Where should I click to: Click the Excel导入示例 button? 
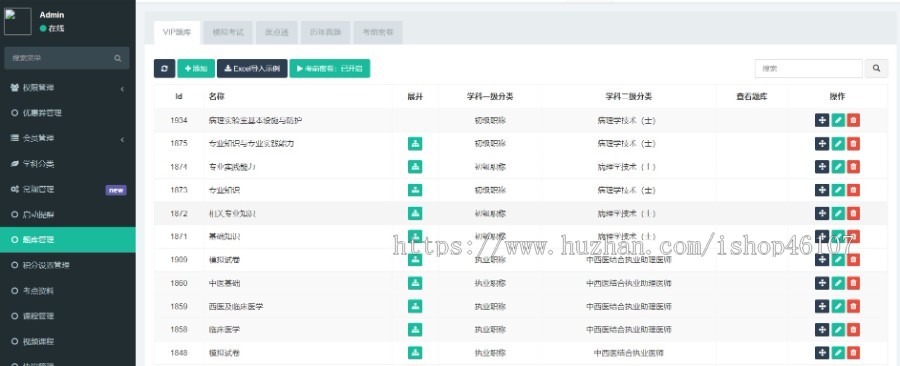252,68
